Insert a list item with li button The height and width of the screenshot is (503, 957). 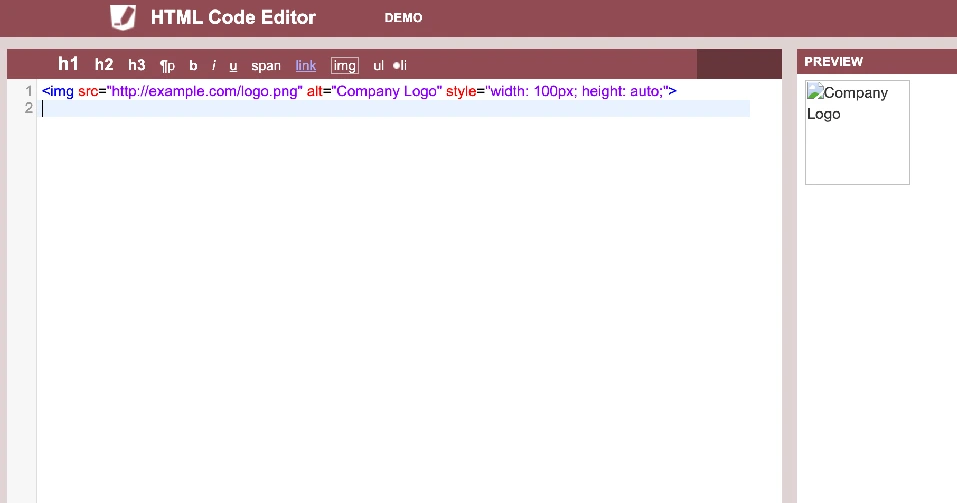pos(400,65)
